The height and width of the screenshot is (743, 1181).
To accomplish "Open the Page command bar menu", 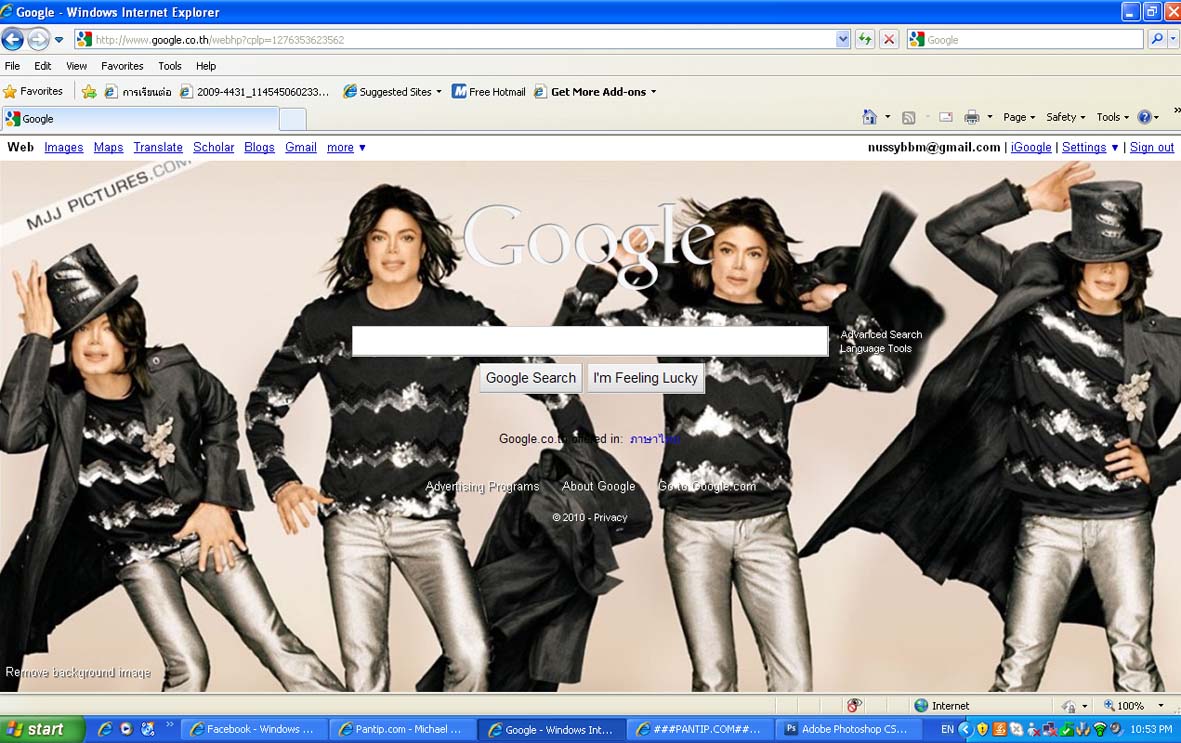I will pyautogui.click(x=1019, y=117).
